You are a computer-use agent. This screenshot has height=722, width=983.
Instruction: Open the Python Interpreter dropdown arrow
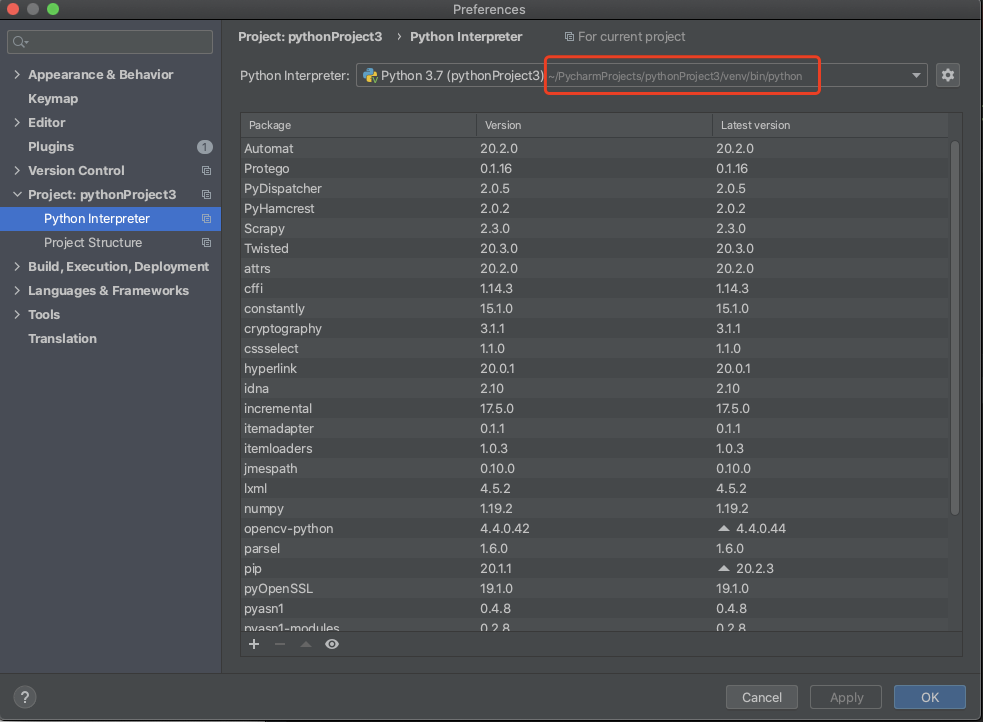[x=916, y=75]
